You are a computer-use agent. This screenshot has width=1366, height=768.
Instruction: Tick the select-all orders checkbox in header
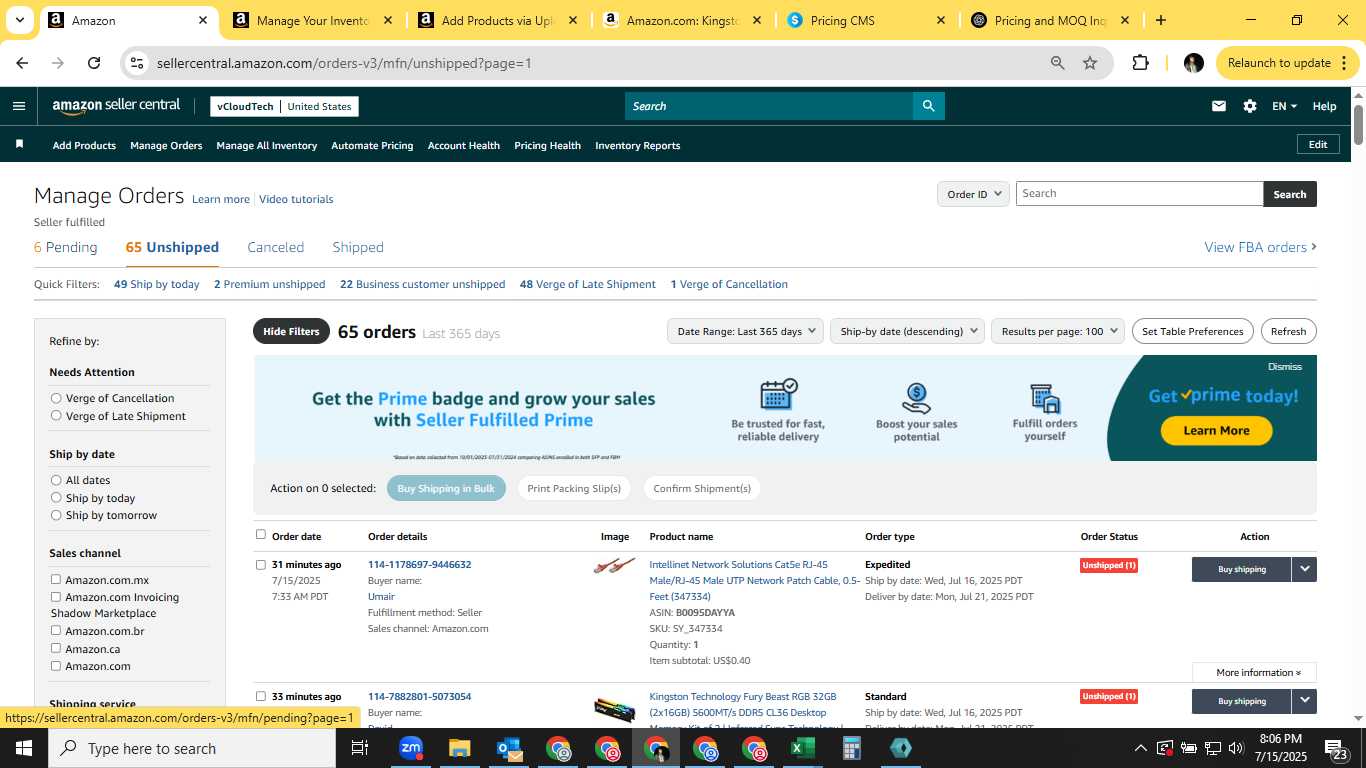[x=261, y=535]
